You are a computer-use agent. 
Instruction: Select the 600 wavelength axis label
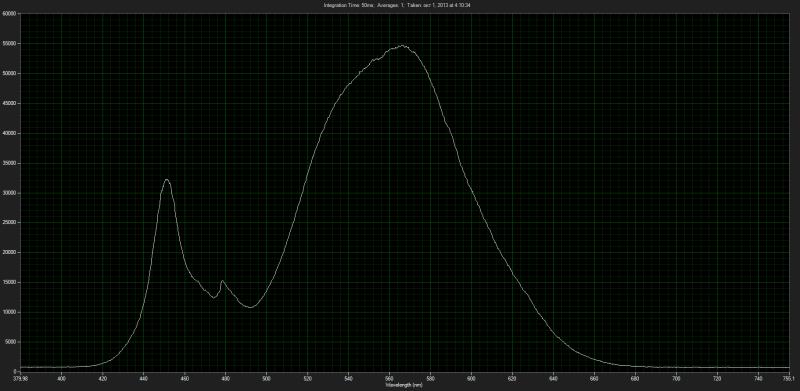(471, 379)
